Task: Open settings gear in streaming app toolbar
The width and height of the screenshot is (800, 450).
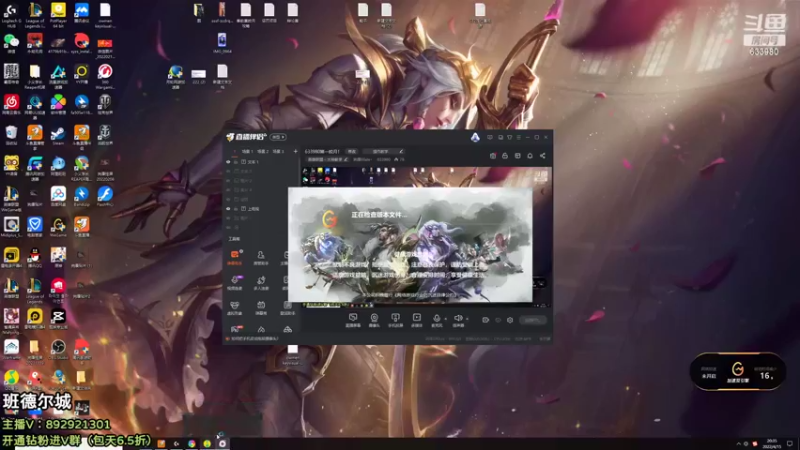Action: 510,320
